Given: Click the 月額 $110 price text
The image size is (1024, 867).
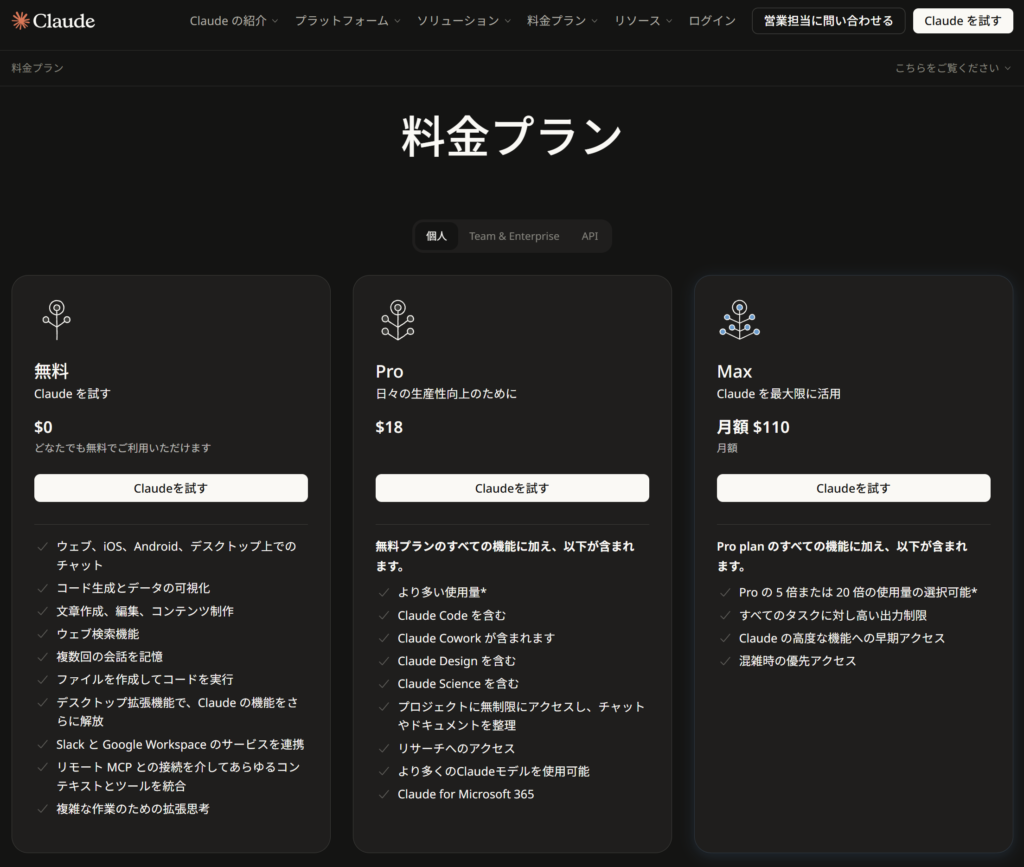Looking at the screenshot, I should tap(753, 427).
